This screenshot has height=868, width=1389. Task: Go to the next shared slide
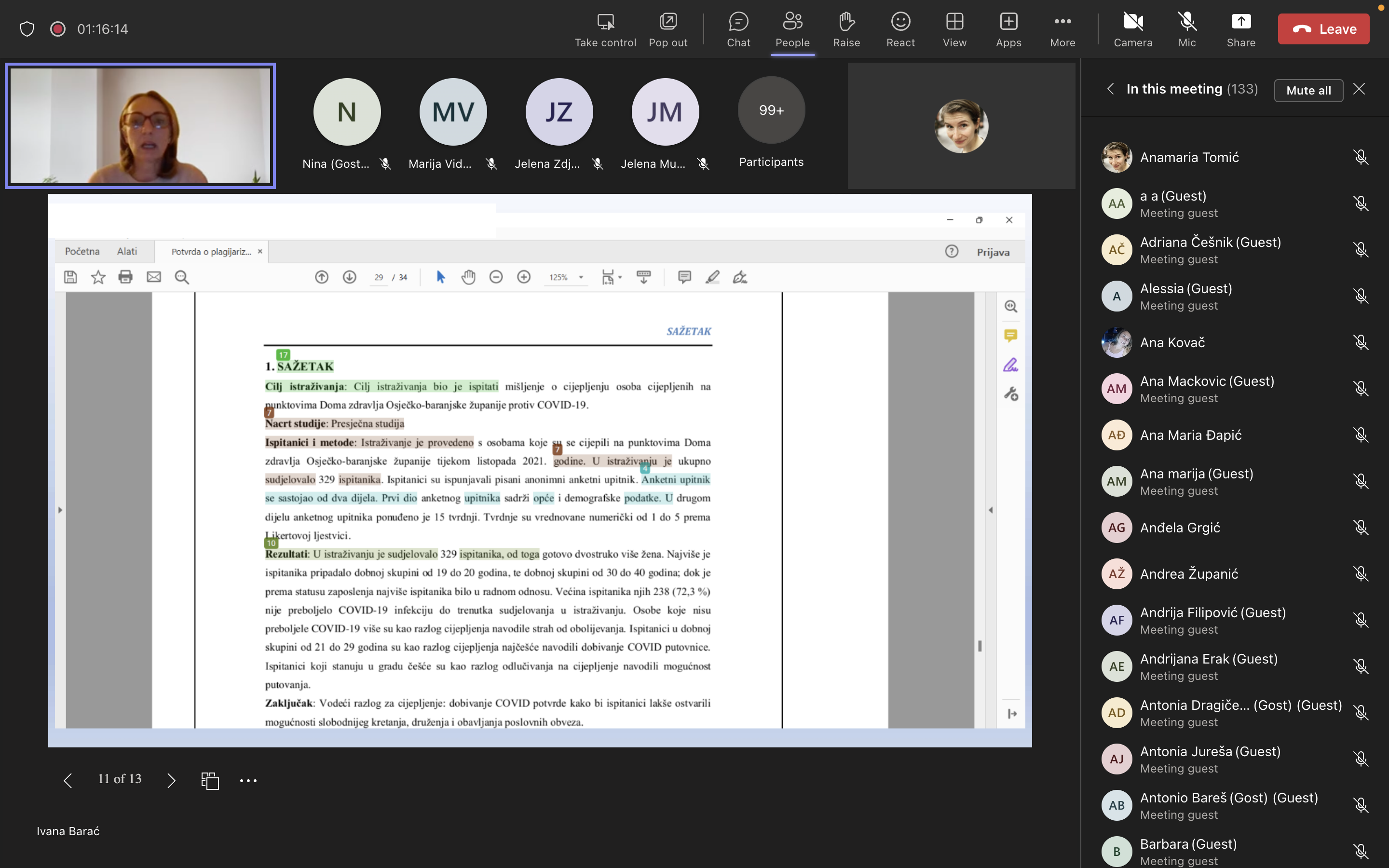171,780
